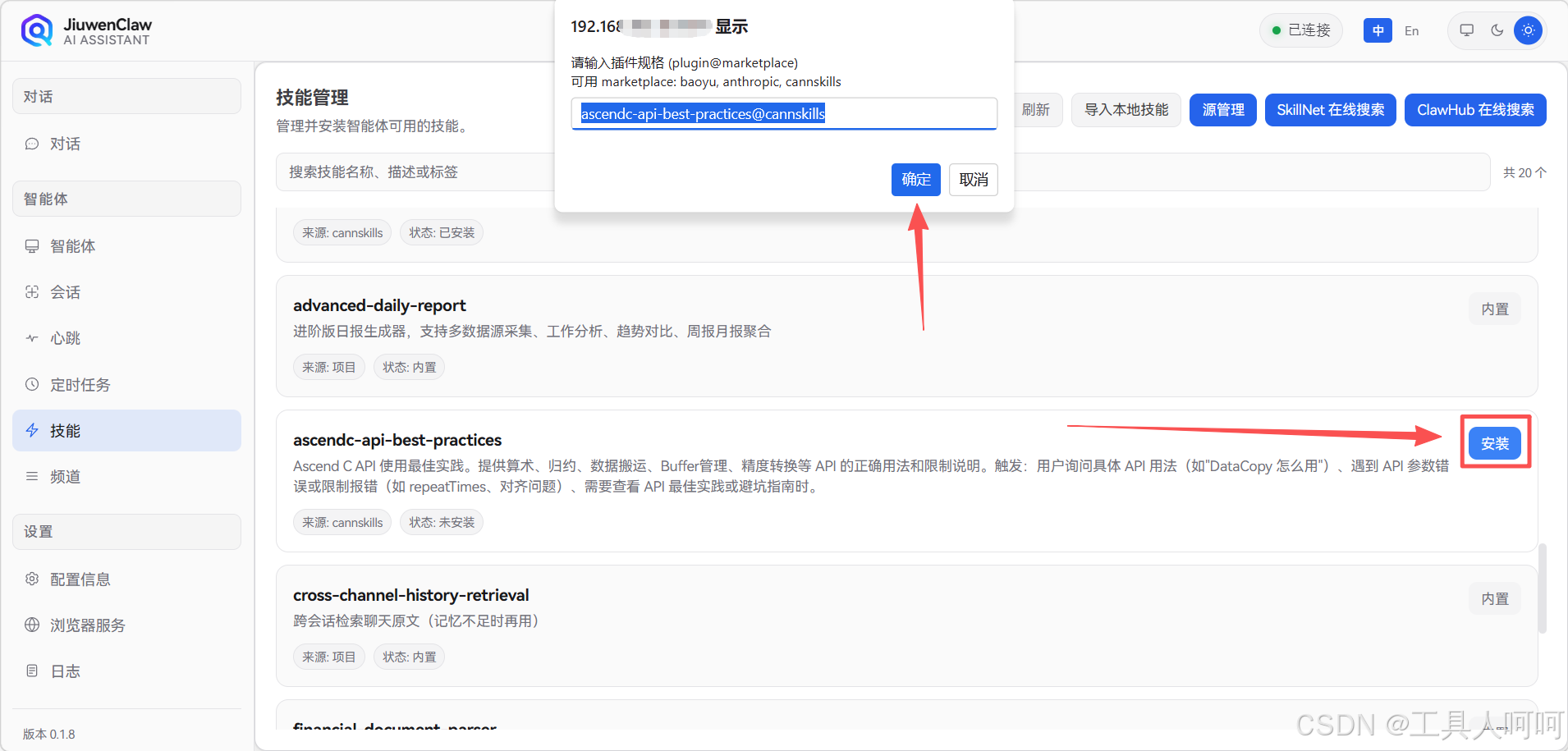Select system theme monitor icon

click(x=1466, y=30)
